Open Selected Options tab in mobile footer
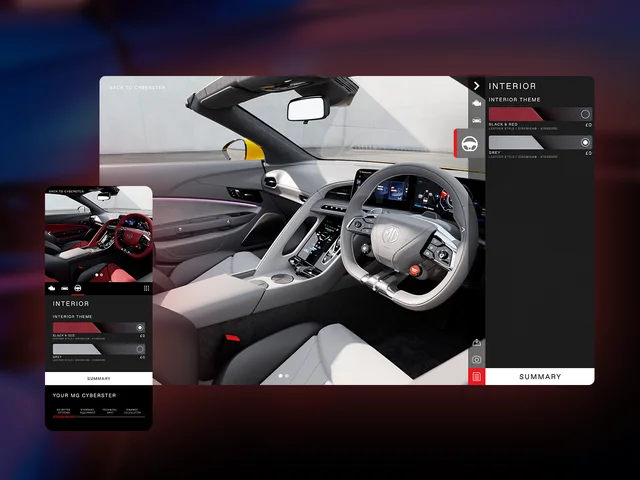Screen dimensions: 640x480 click(x=63, y=411)
